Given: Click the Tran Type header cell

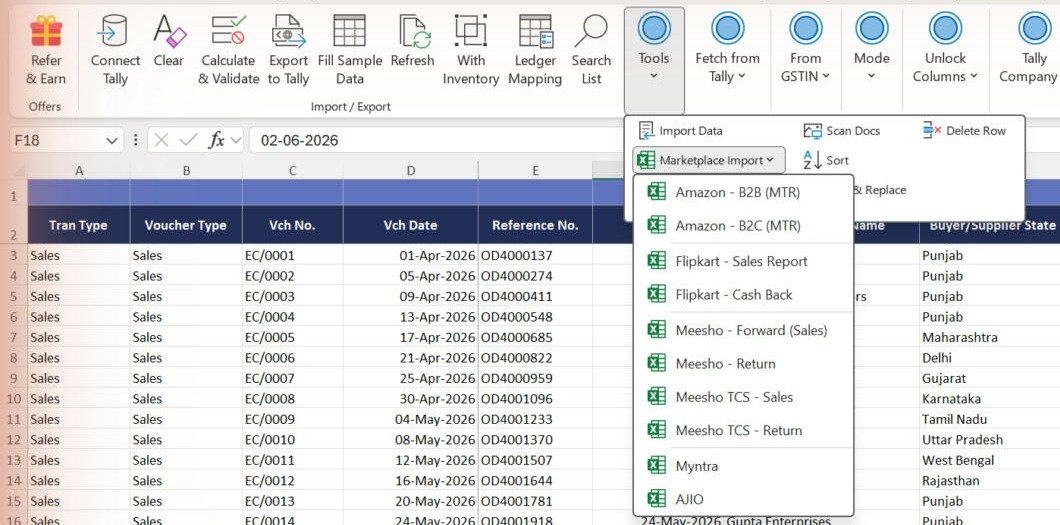Looking at the screenshot, I should tap(79, 225).
